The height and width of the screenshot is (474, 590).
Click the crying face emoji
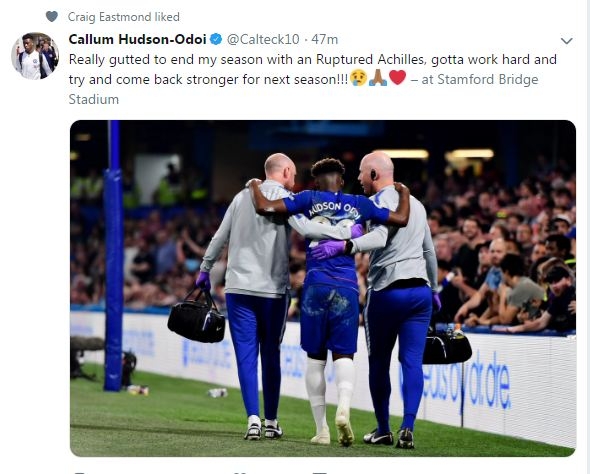pos(358,78)
